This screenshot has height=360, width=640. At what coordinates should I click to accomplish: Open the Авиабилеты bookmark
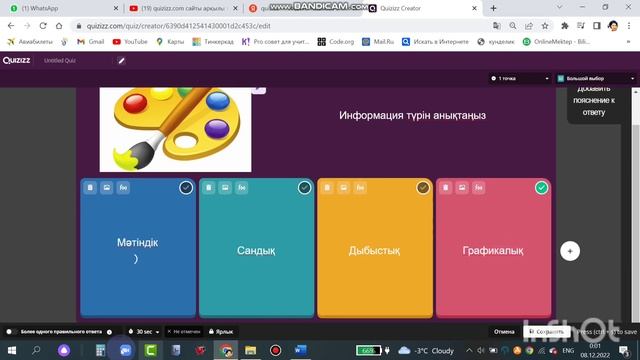coord(30,42)
